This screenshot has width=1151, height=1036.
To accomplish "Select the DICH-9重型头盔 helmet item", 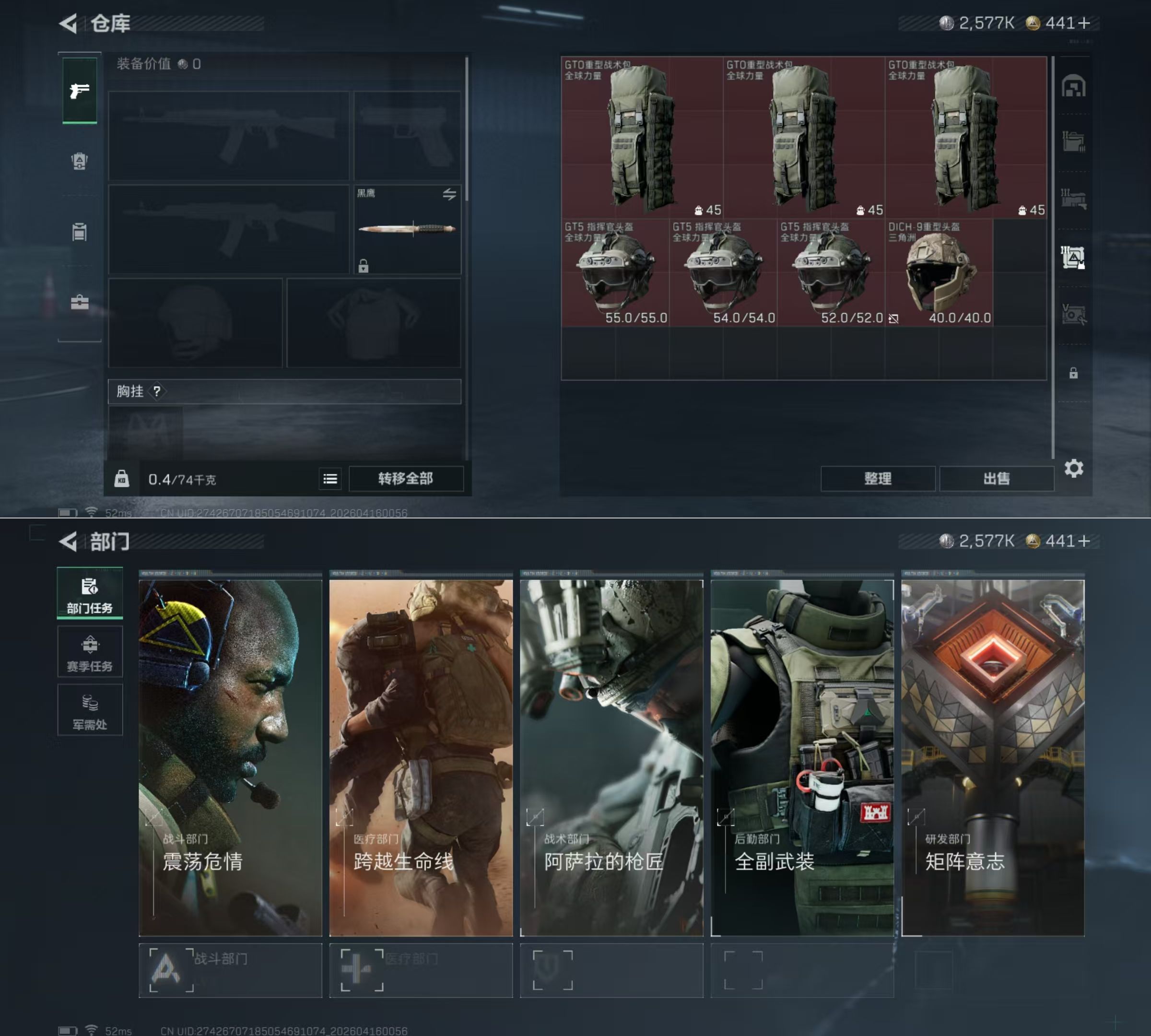I will pos(939,272).
